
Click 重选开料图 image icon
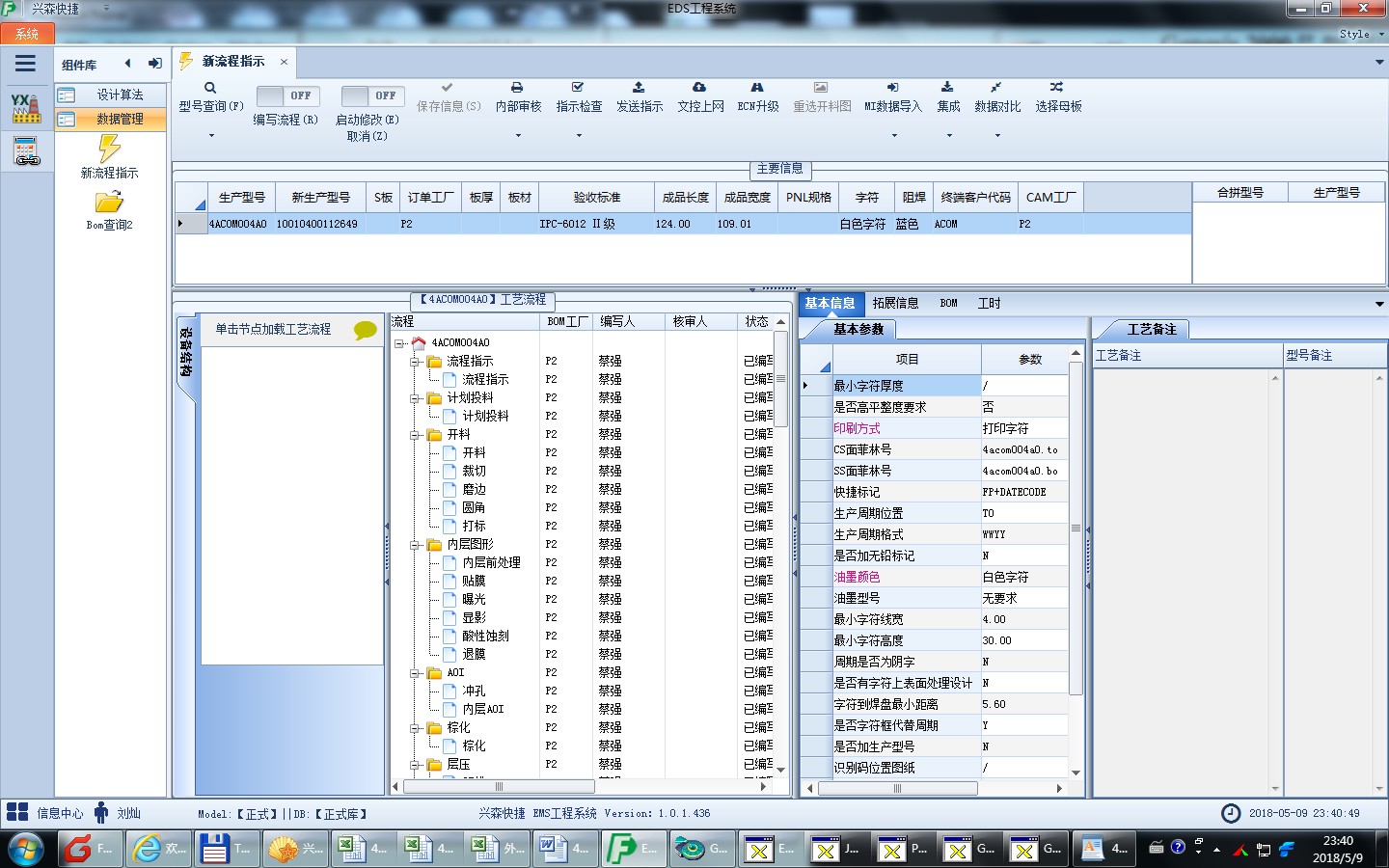click(x=821, y=88)
